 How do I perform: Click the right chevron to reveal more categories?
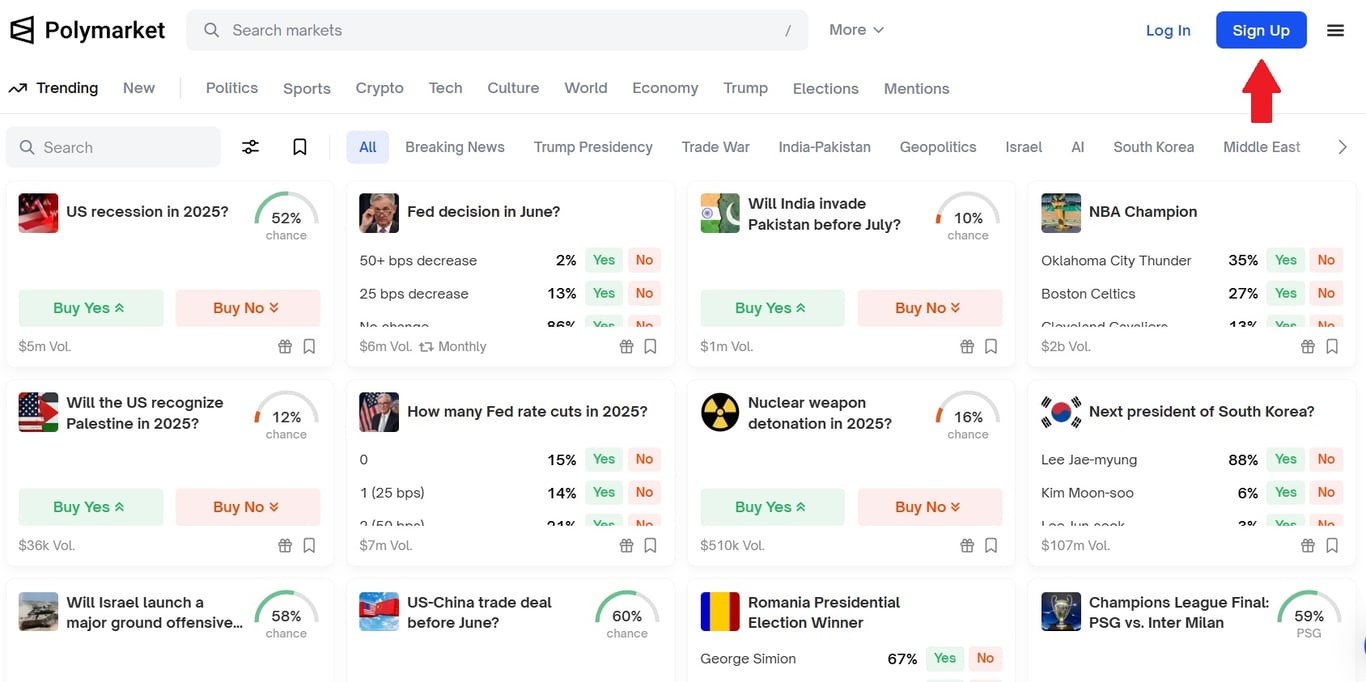pos(1343,146)
